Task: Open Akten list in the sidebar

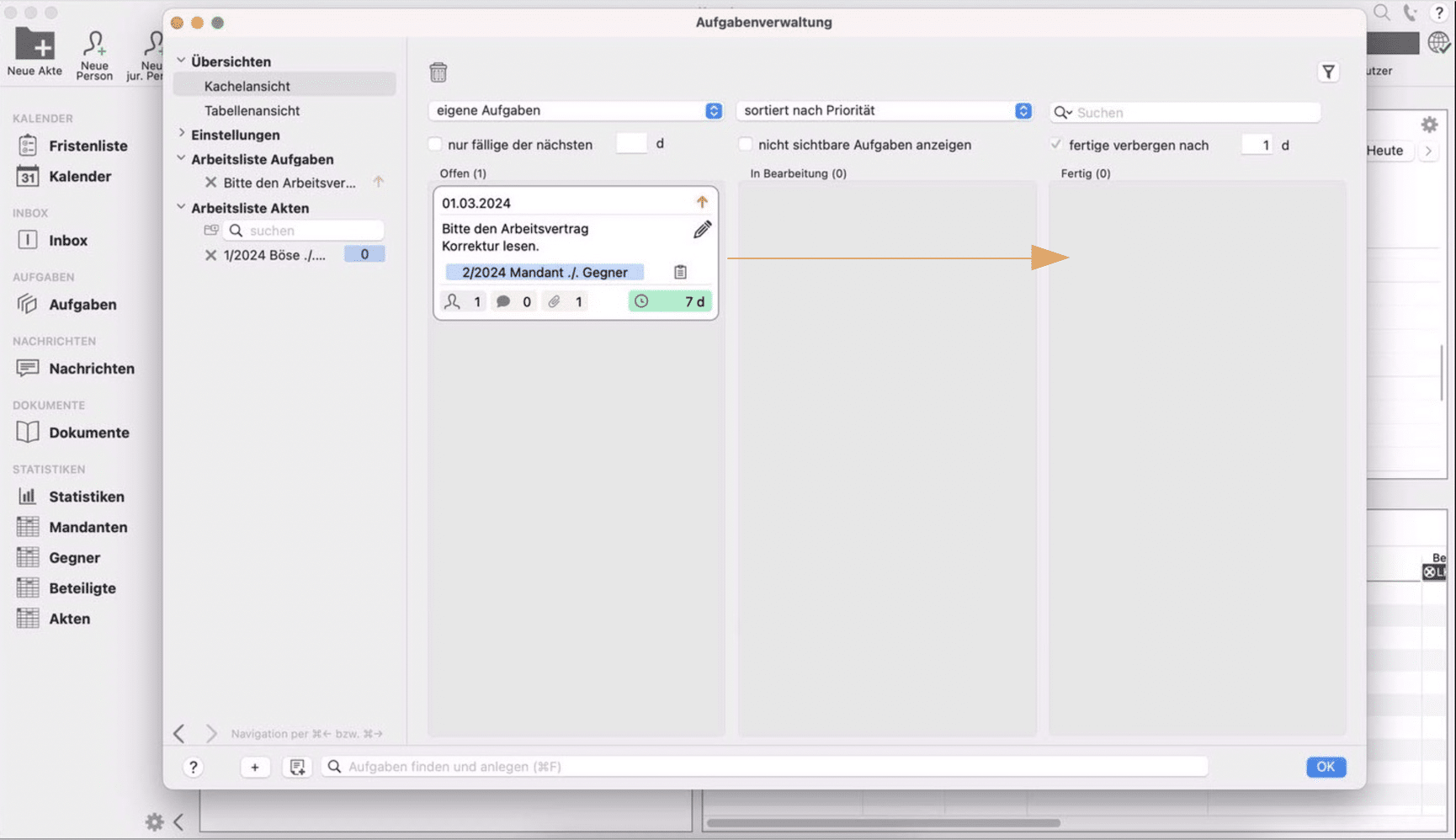Action: pyautogui.click(x=54, y=619)
